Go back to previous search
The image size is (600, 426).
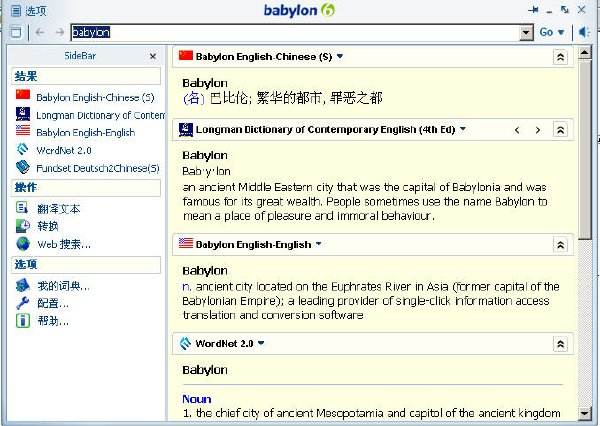click(40, 33)
